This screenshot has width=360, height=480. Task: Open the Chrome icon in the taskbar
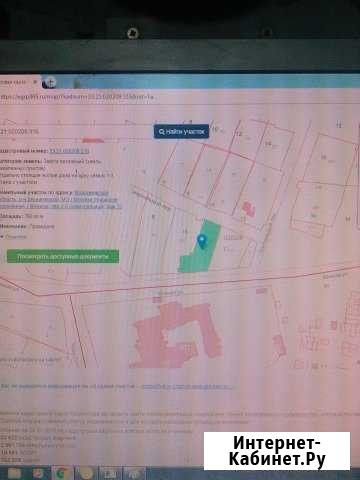61,474
